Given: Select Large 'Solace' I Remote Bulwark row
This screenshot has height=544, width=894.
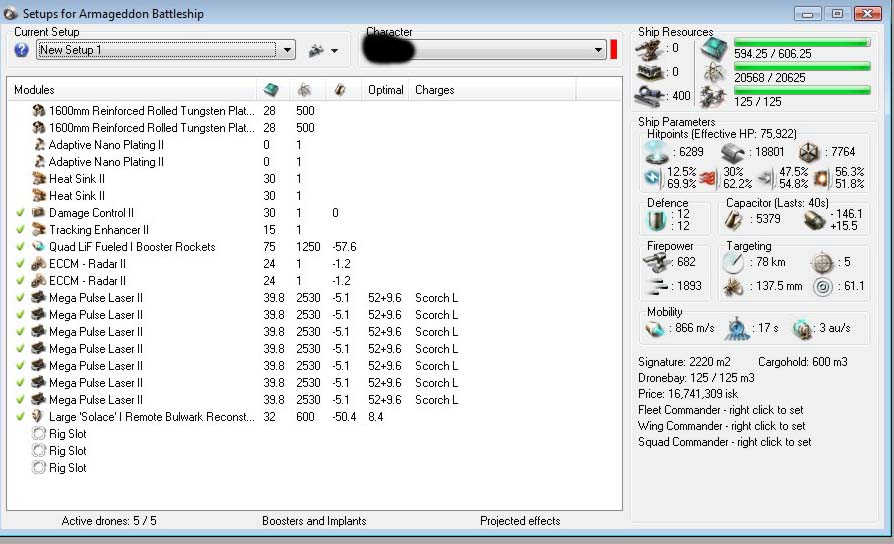Looking at the screenshot, I should 315,417.
